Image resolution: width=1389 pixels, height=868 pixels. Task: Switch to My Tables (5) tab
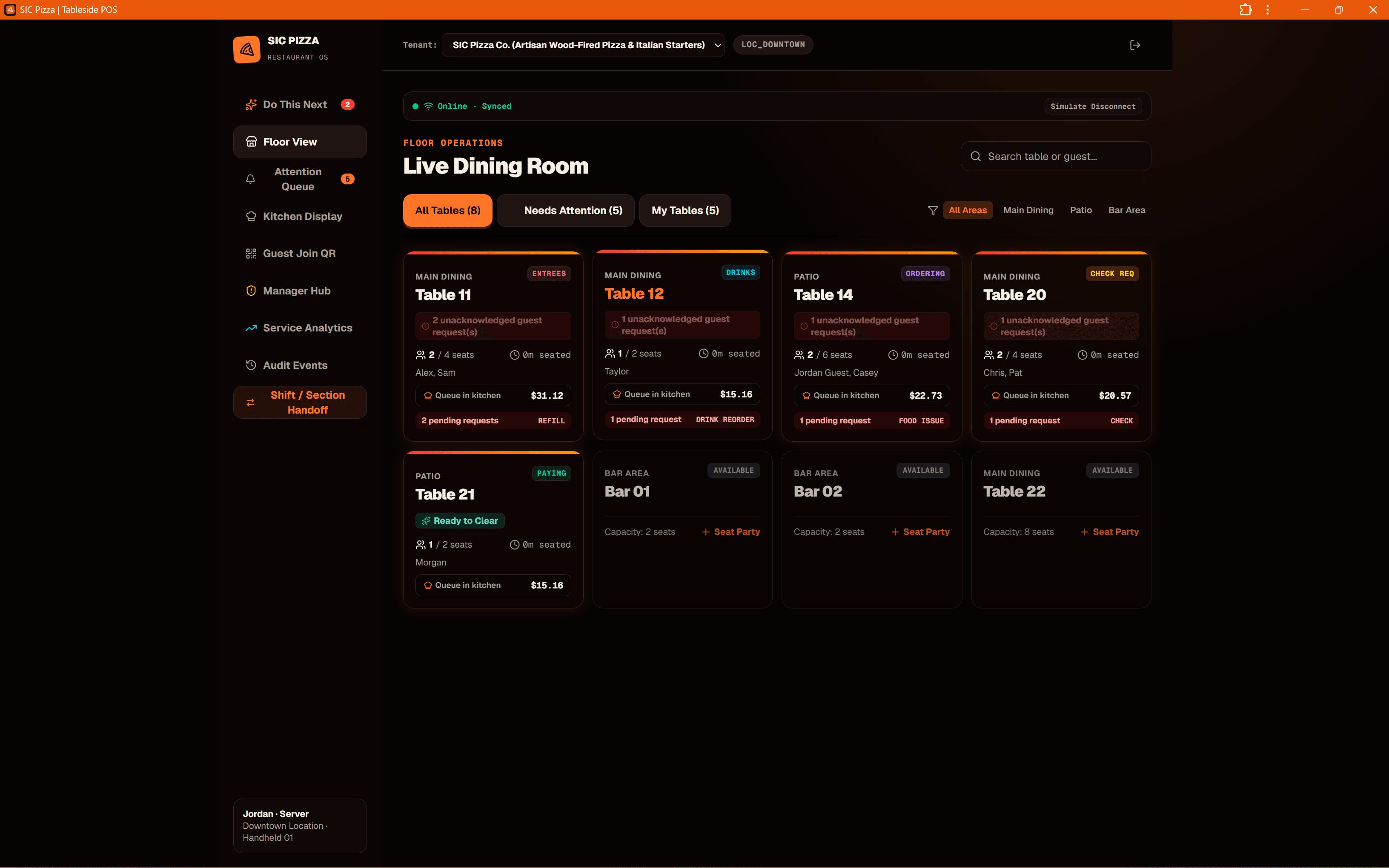click(x=685, y=211)
